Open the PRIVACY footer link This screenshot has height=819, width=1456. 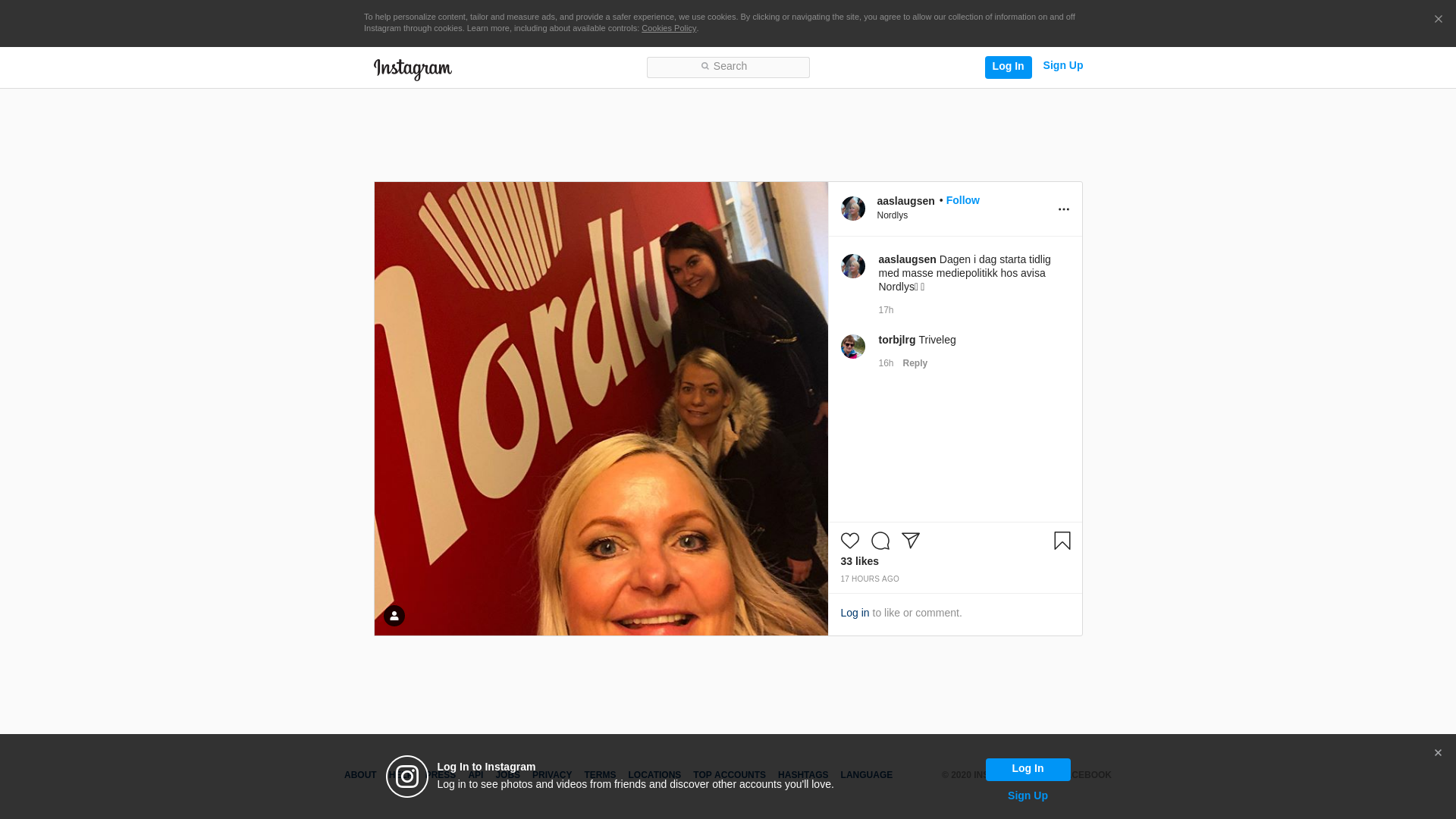[552, 775]
